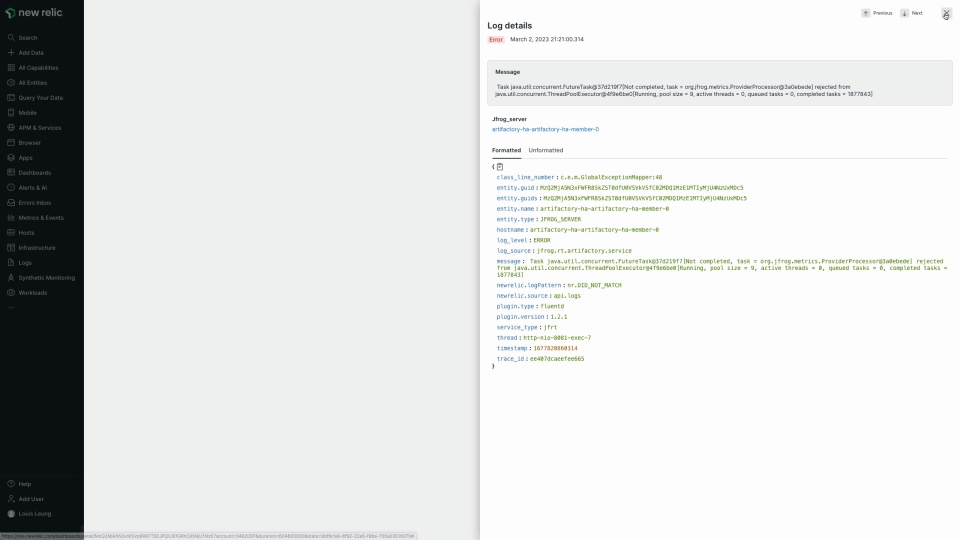Viewport: 960px width, 540px height.
Task: Click the Errors Inbox icon
Action: 11,203
